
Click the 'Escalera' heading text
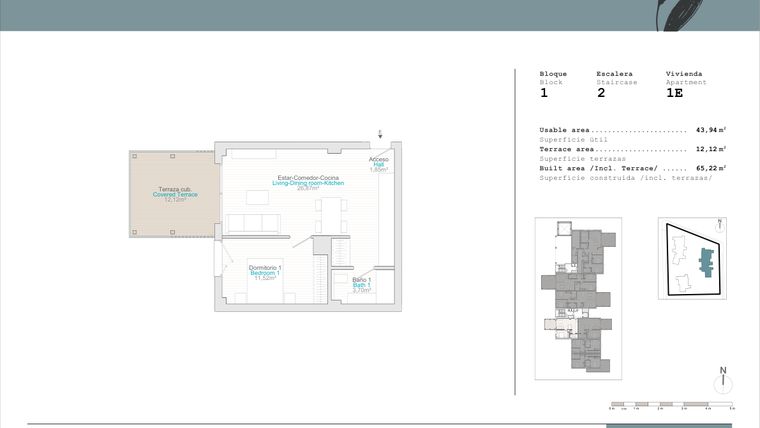tap(614, 74)
